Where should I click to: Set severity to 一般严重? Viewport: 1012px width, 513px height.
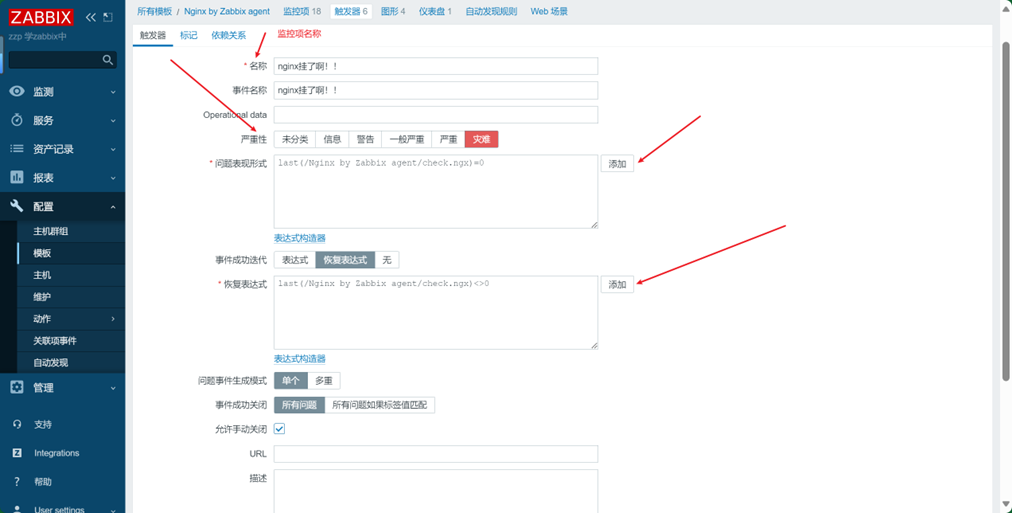pos(407,139)
